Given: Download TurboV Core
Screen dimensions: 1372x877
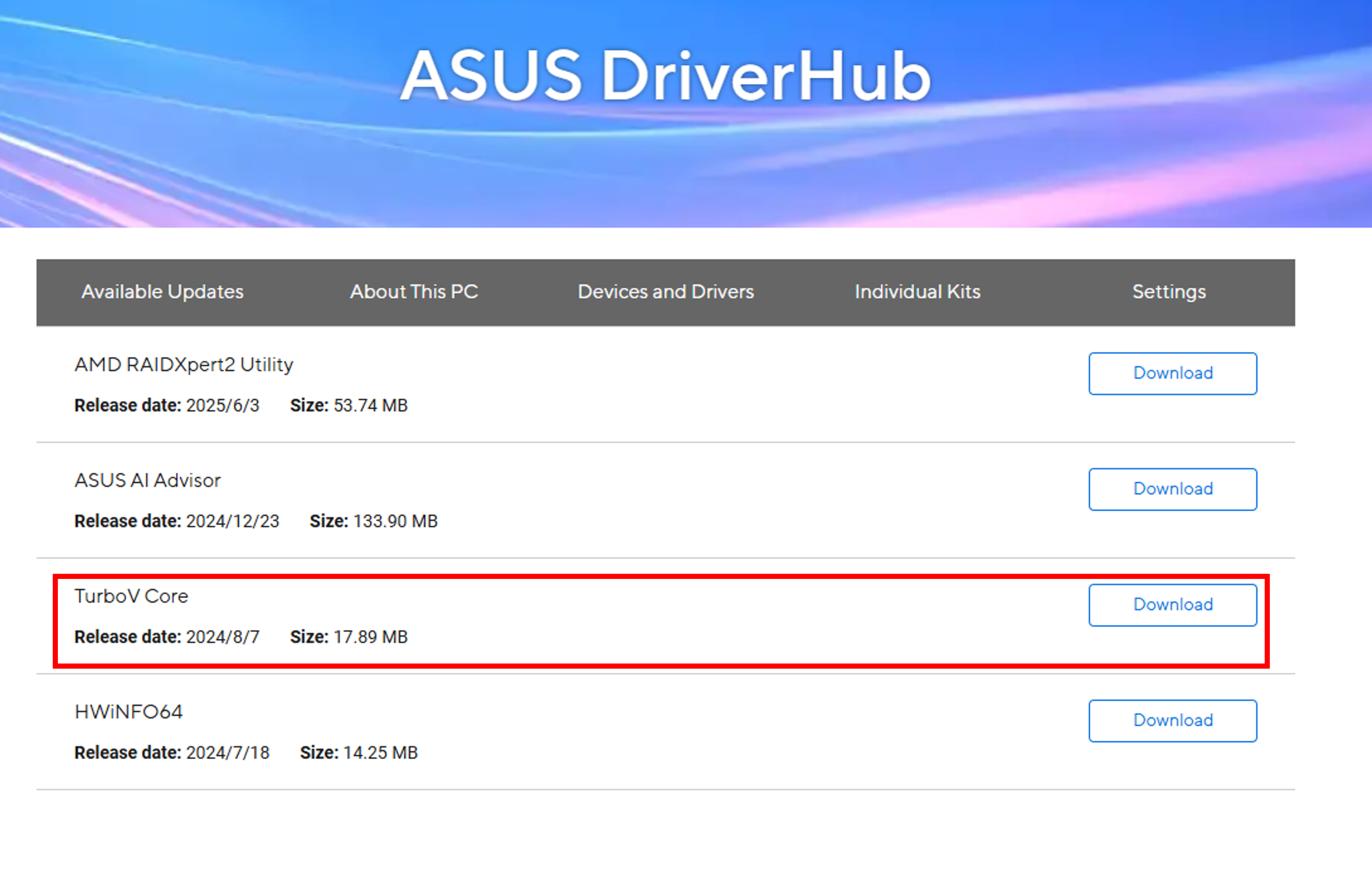Looking at the screenshot, I should tap(1173, 605).
